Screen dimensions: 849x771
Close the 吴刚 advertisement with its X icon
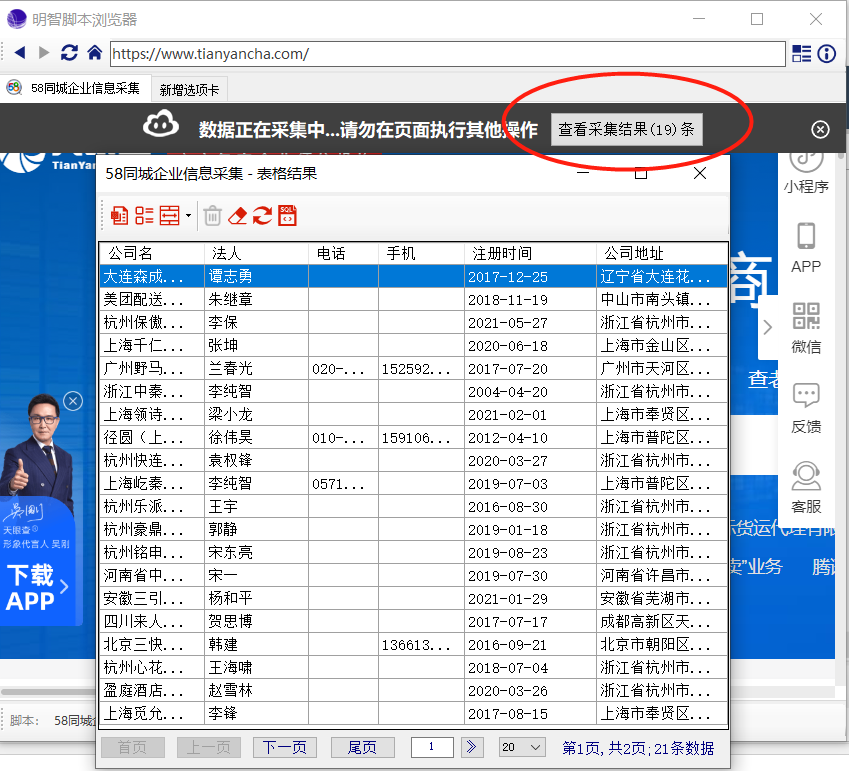[73, 401]
